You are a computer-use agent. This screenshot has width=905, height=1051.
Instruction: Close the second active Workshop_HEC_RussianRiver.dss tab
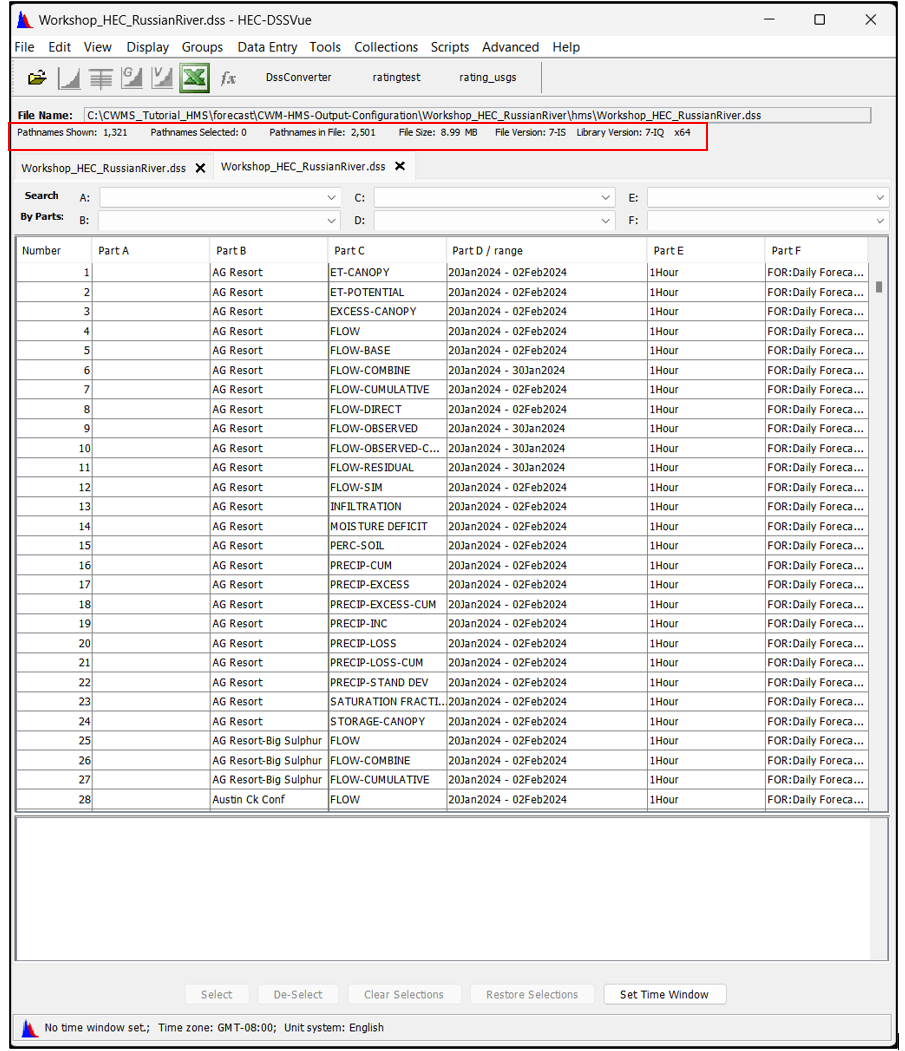(x=400, y=166)
